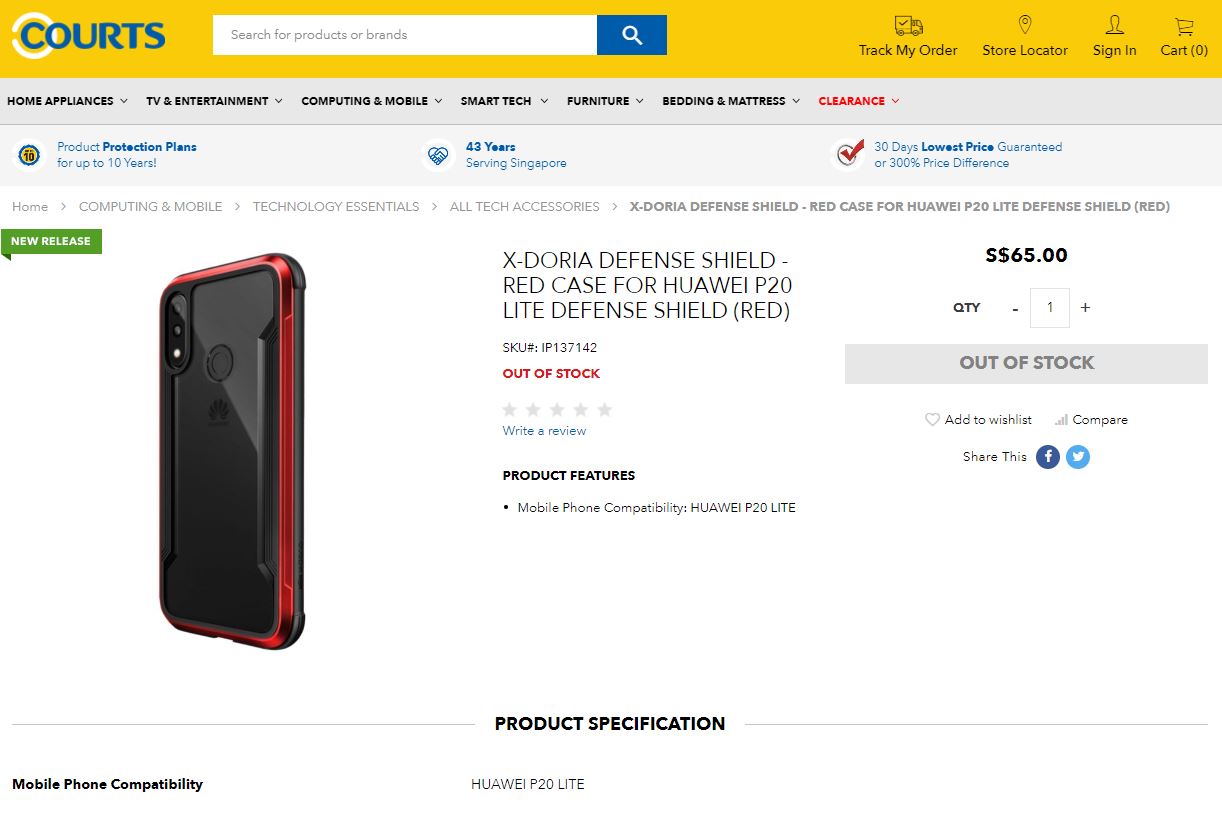Viewport: 1222px width, 815px height.
Task: Expand the Furniture dropdown menu
Action: coord(605,101)
